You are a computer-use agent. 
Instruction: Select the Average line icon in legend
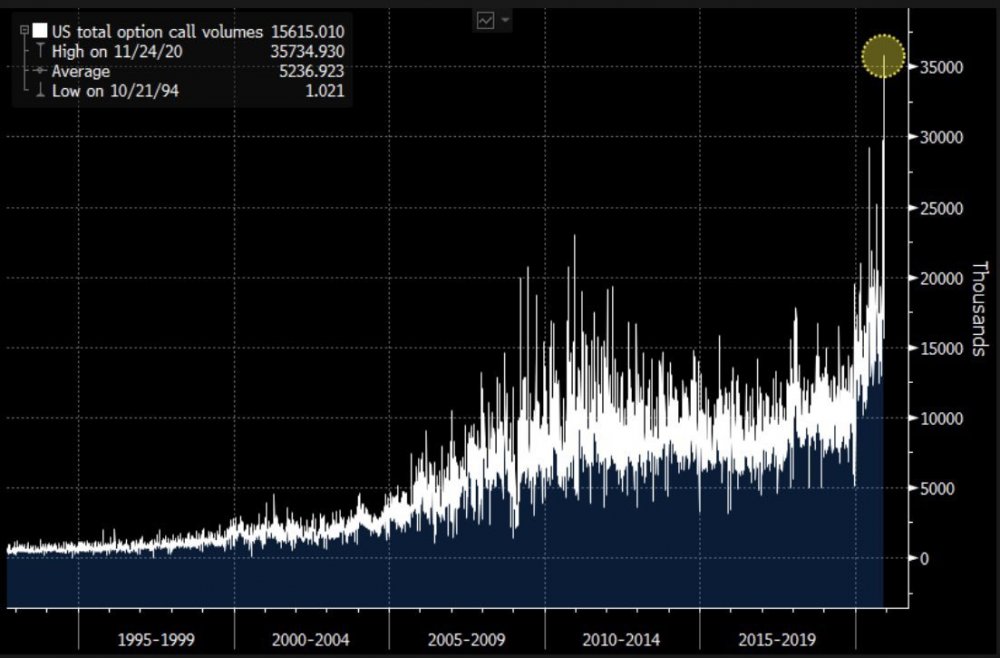pos(40,71)
